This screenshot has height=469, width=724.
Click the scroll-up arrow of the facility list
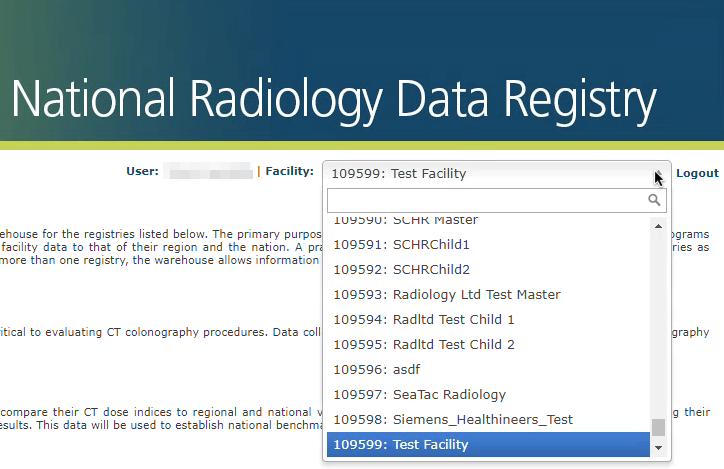click(x=658, y=226)
